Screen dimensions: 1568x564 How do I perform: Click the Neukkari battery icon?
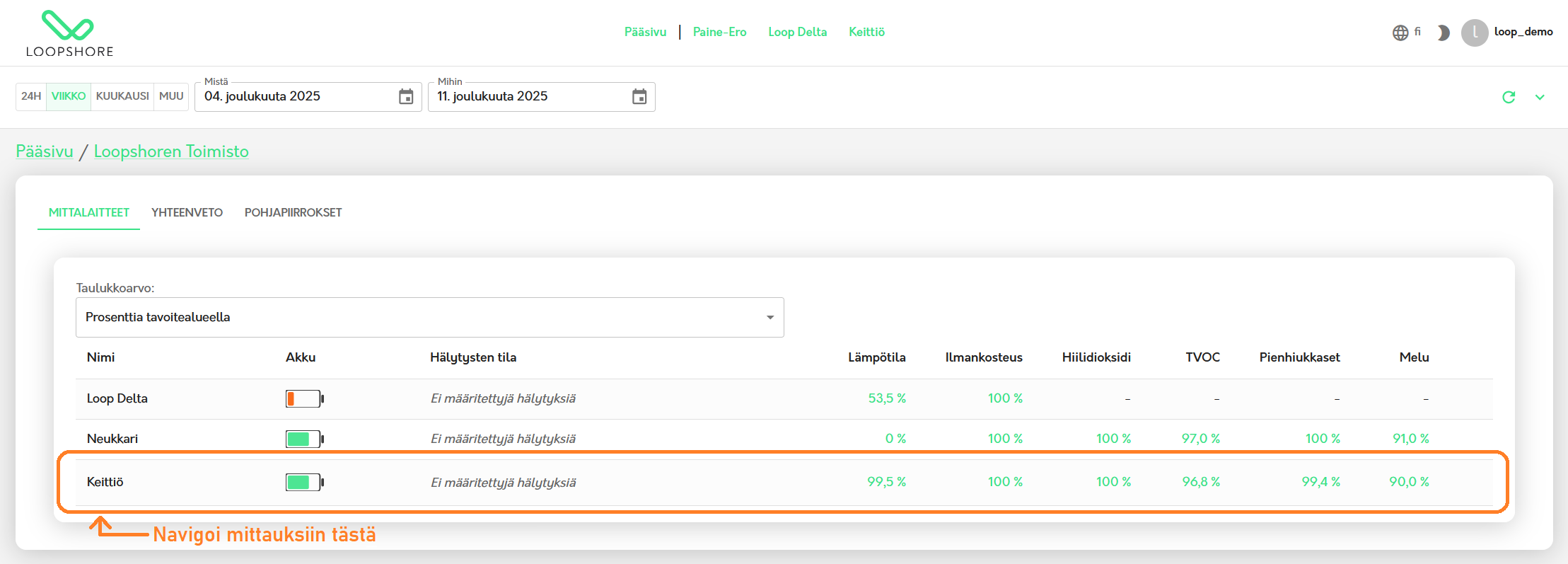[x=304, y=439]
